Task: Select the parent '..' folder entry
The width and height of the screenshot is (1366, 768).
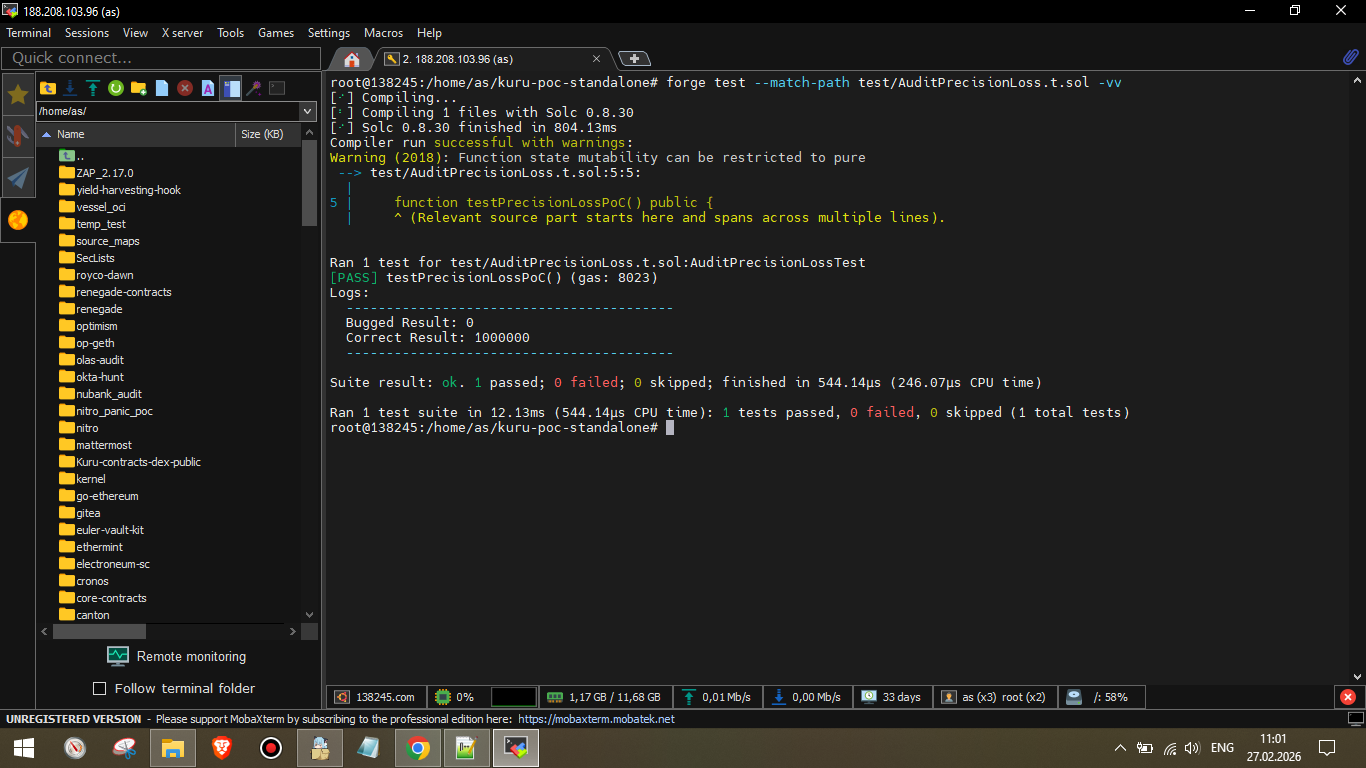Action: pyautogui.click(x=70, y=156)
